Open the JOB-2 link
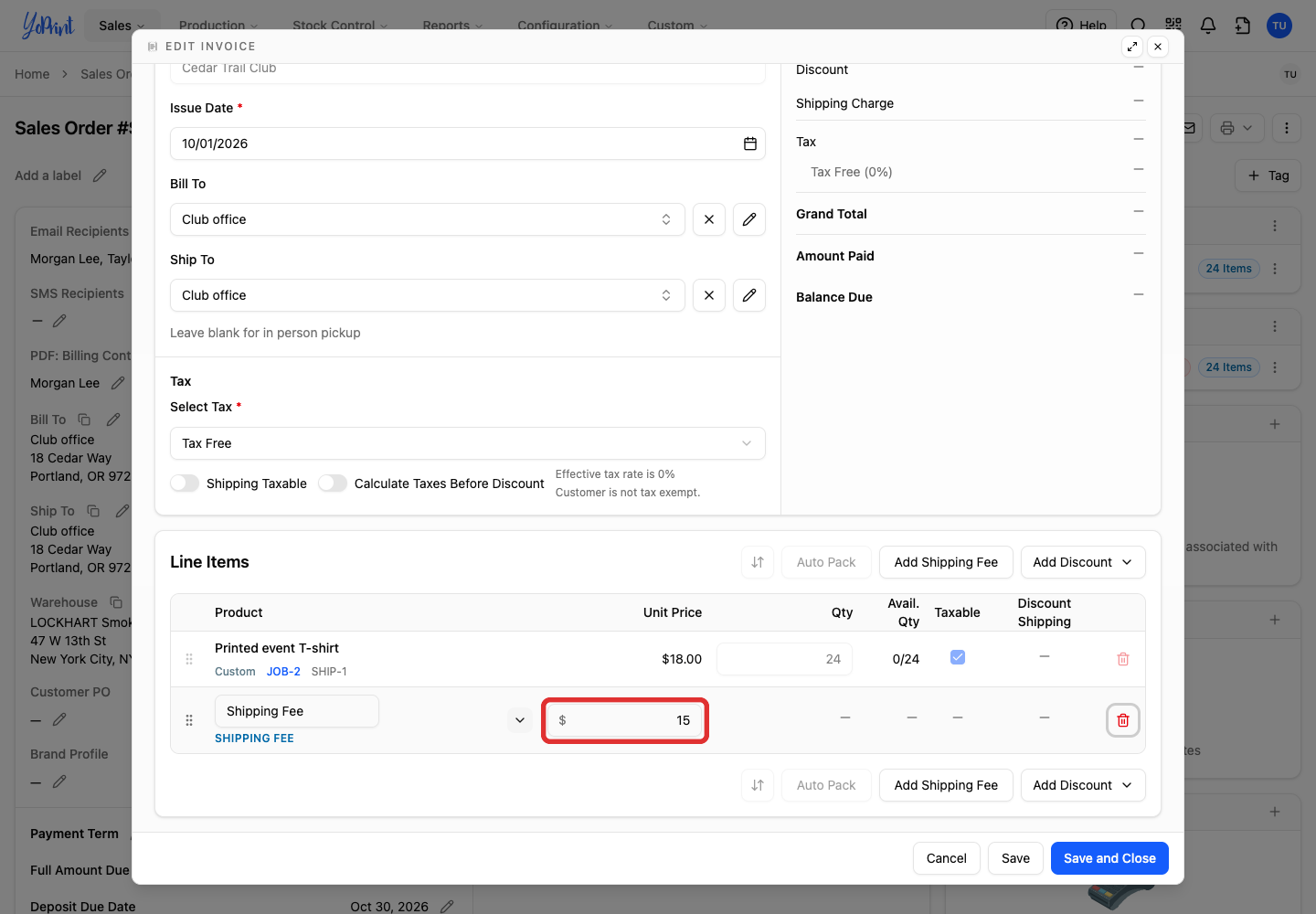 pyautogui.click(x=283, y=672)
